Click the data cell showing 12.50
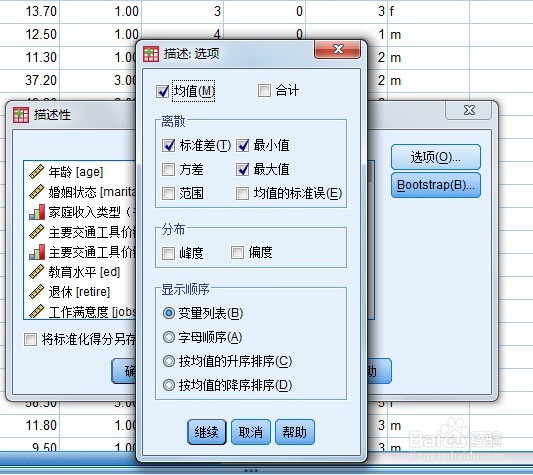The image size is (533, 475). (30, 34)
